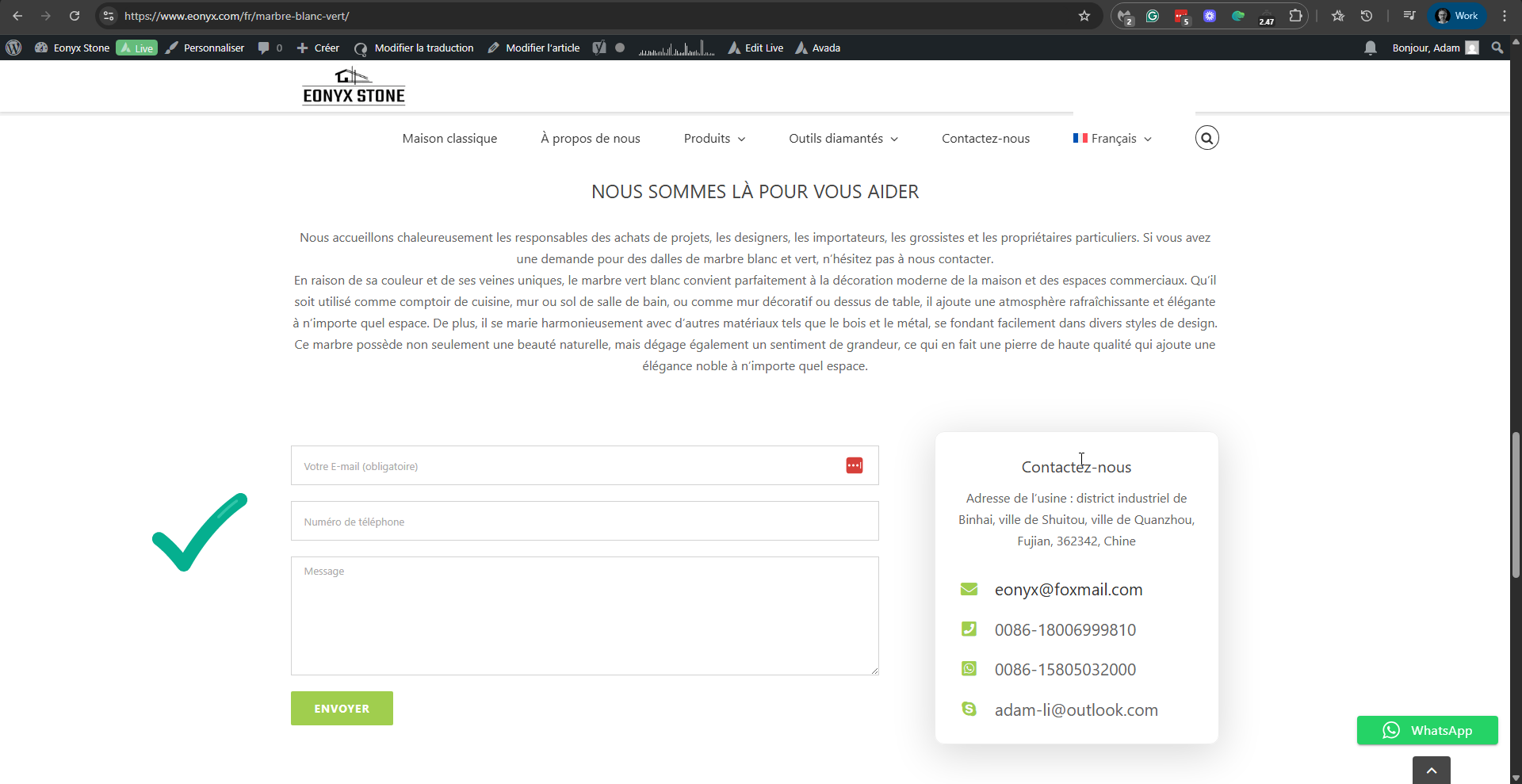The image size is (1522, 784).
Task: Click the green Live badge
Action: (137, 48)
